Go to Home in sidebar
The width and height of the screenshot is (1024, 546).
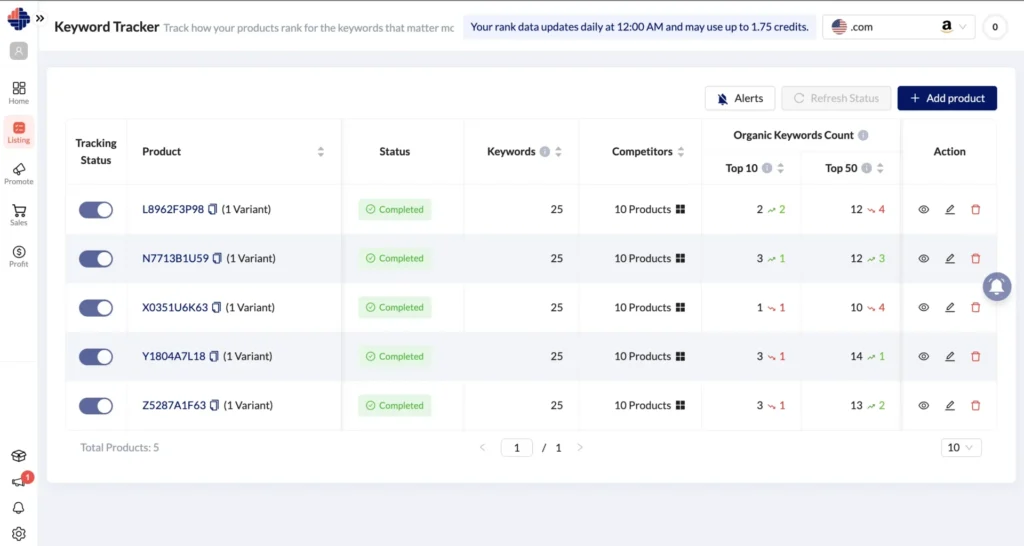coord(18,93)
